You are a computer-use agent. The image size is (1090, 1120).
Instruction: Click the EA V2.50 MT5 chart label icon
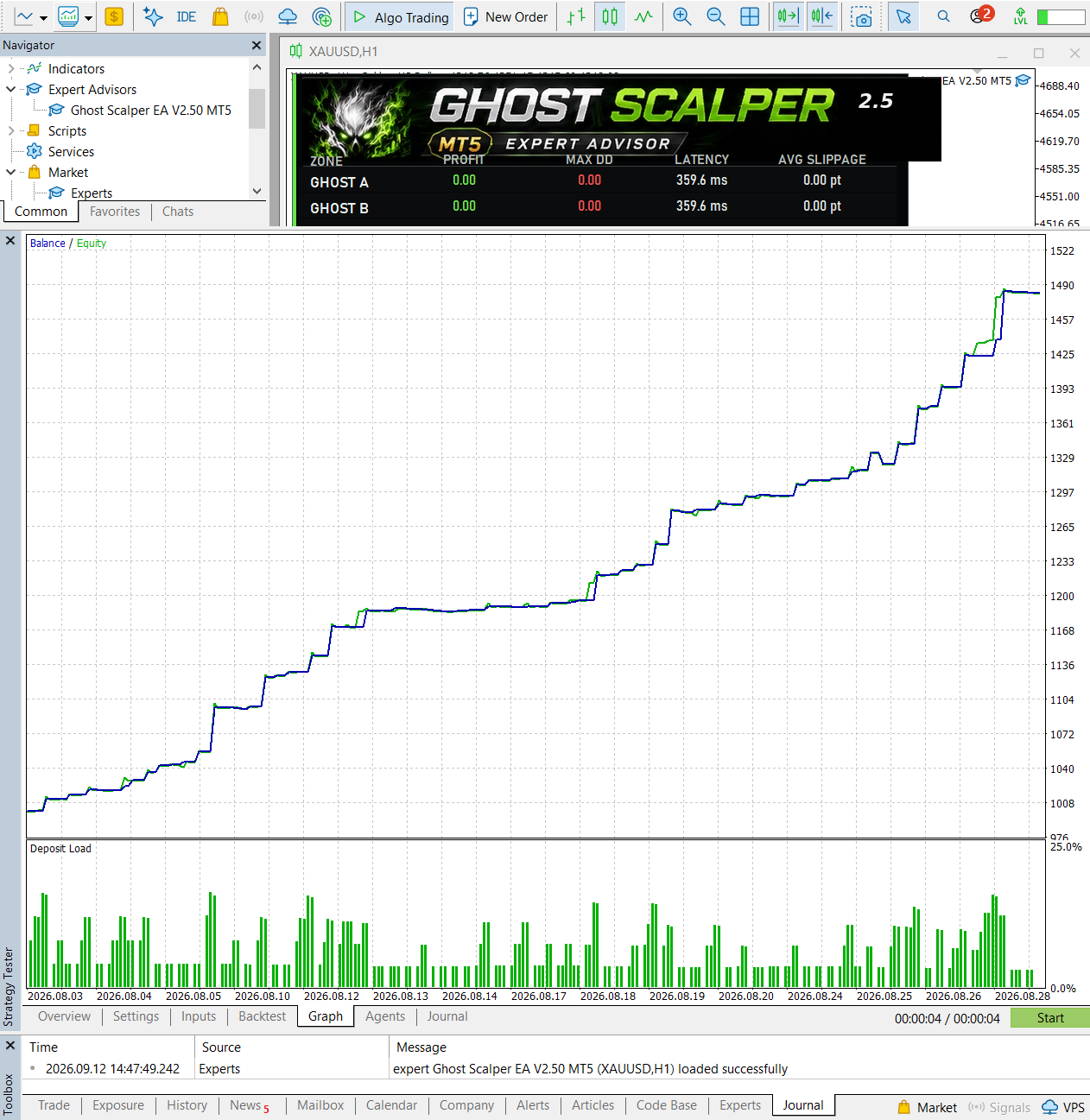pyautogui.click(x=1023, y=80)
